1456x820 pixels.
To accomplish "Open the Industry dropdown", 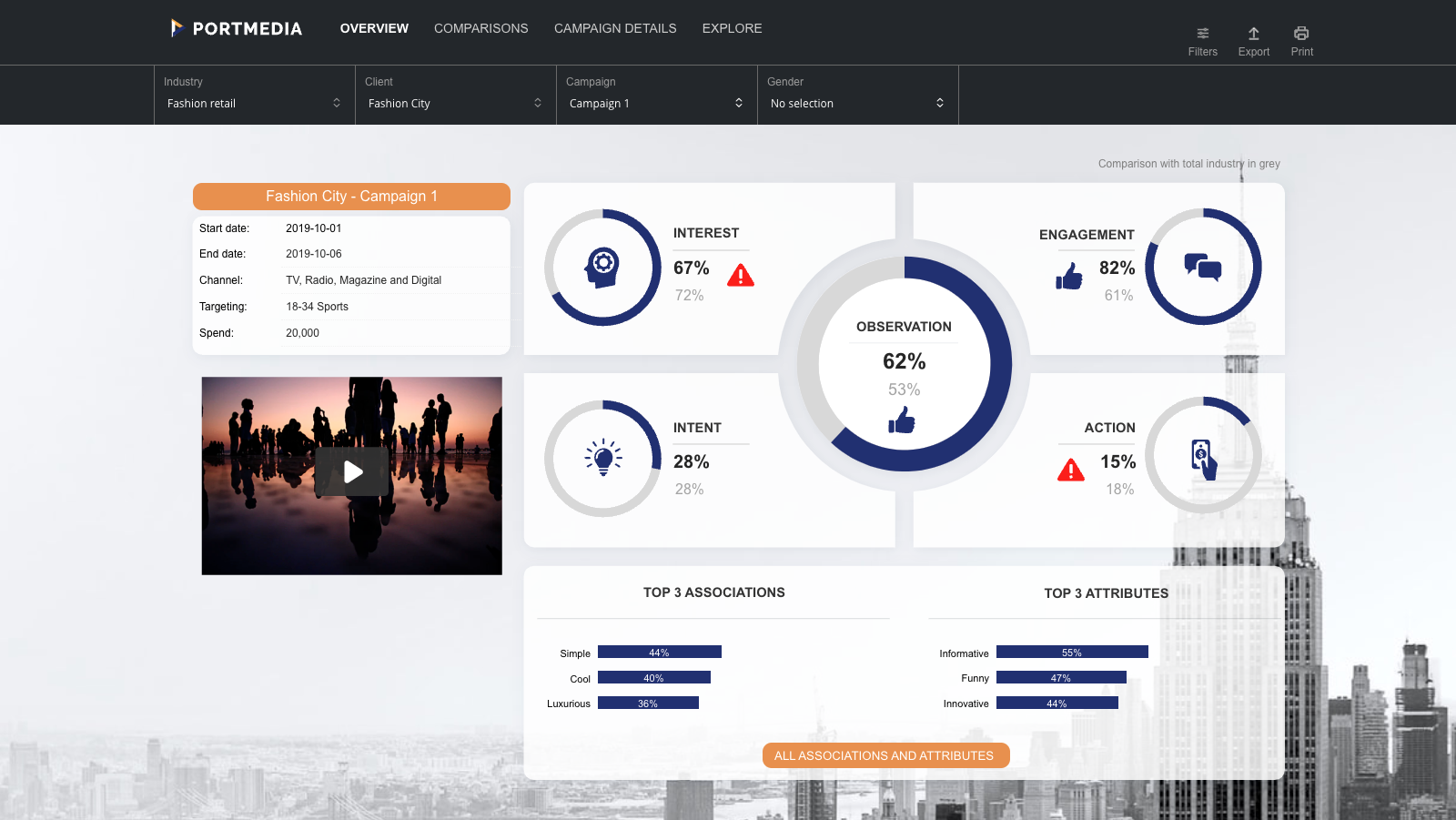I will 253,103.
